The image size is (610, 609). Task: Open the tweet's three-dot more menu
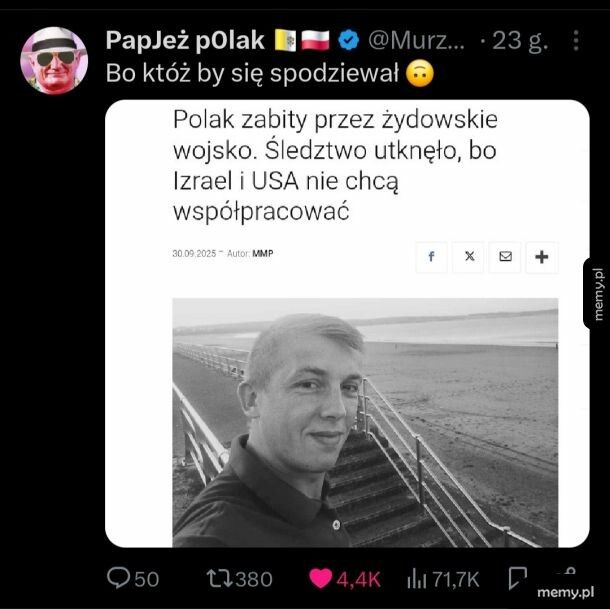(x=576, y=40)
